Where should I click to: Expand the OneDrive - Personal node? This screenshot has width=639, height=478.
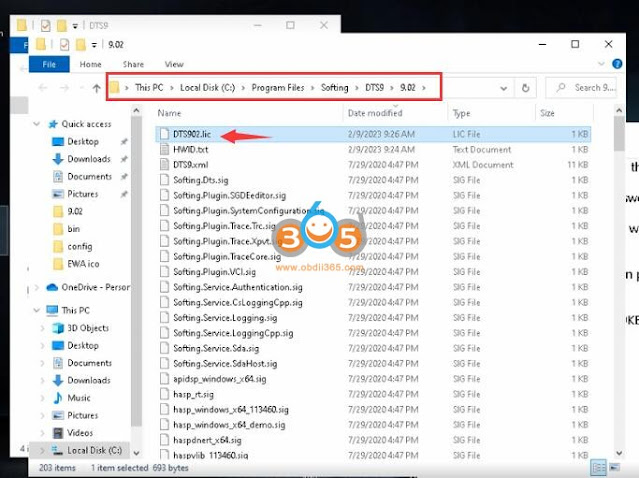37,287
